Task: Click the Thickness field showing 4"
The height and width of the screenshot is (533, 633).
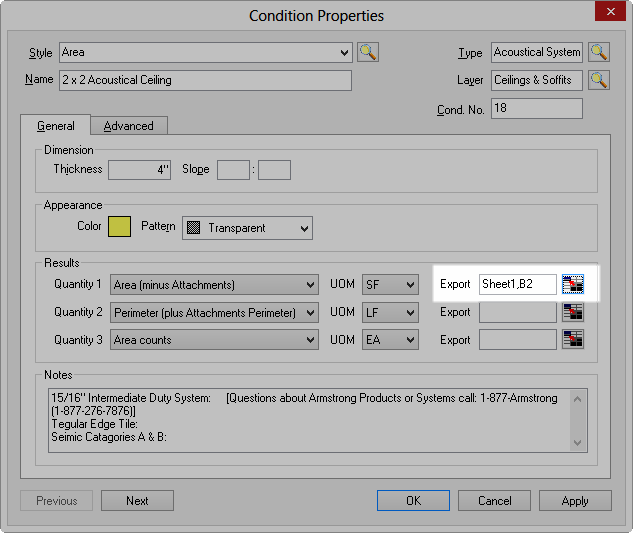Action: click(140, 170)
